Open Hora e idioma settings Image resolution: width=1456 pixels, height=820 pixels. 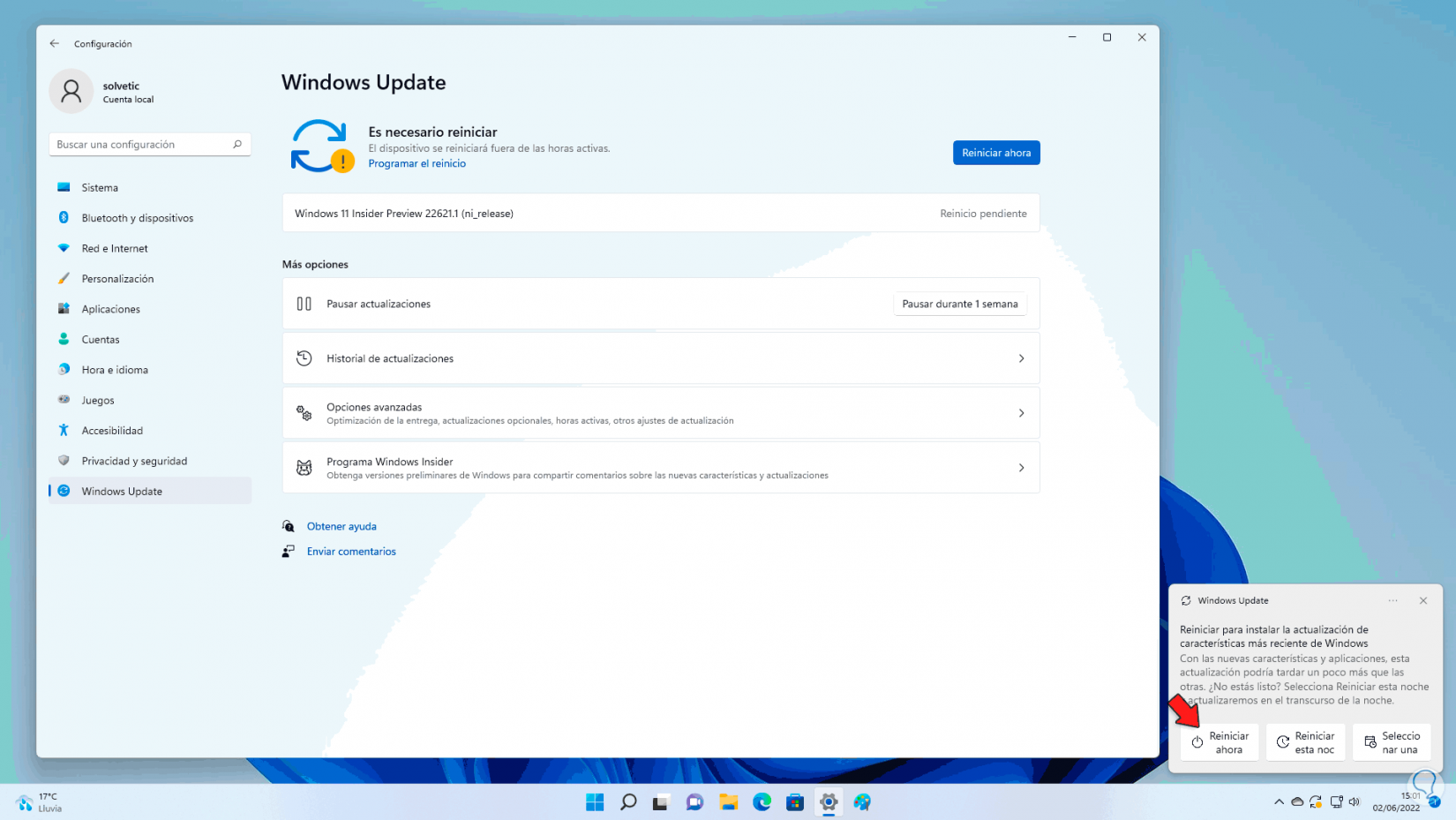[x=150, y=370]
